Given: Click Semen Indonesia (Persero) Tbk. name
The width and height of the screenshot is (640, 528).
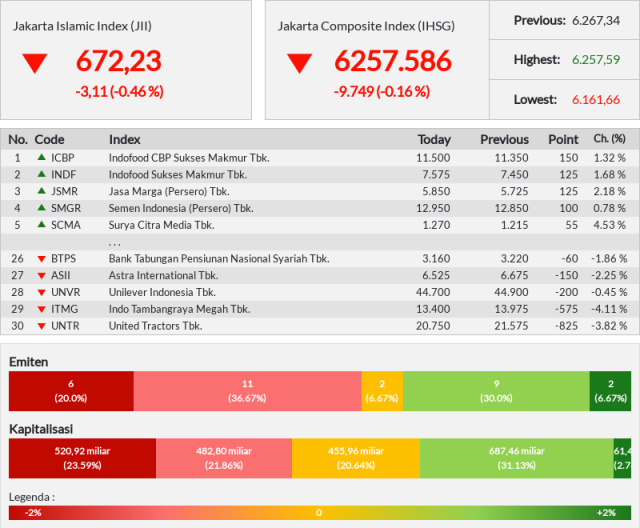Looking at the screenshot, I should tap(181, 208).
